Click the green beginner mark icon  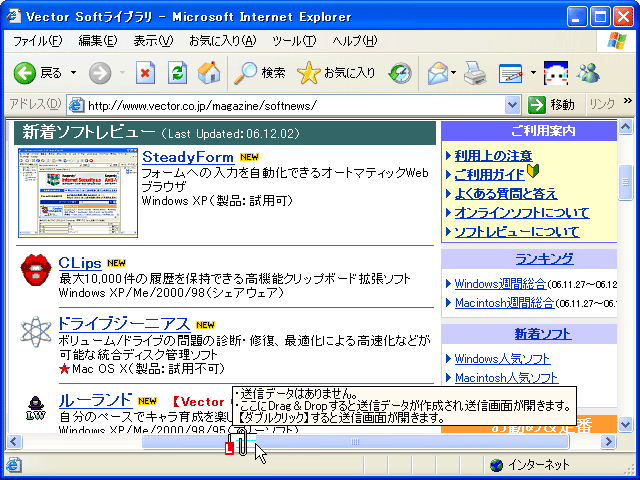533,171
